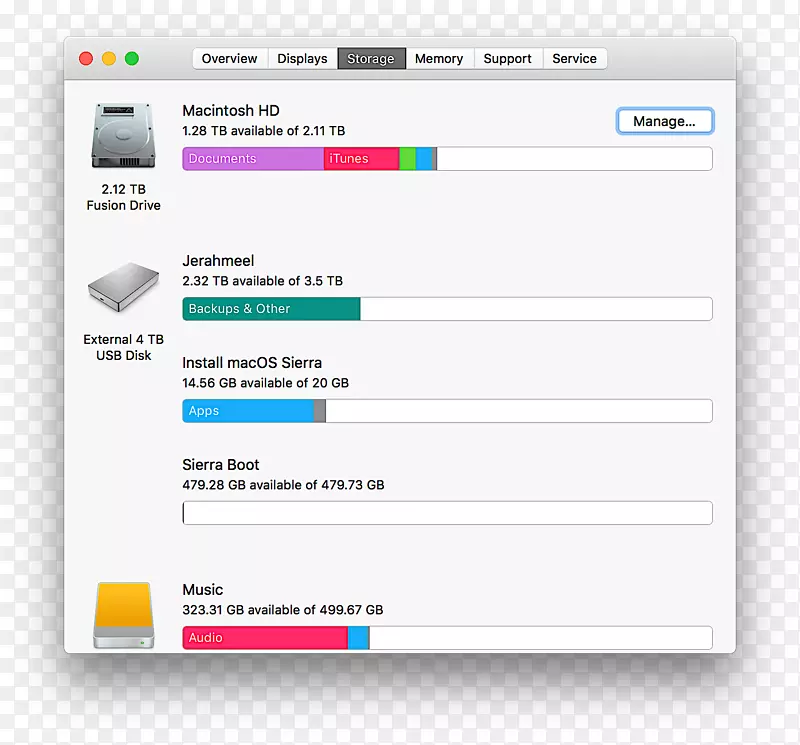Click the red iTunes storage segment
The height and width of the screenshot is (745, 800).
click(x=361, y=159)
